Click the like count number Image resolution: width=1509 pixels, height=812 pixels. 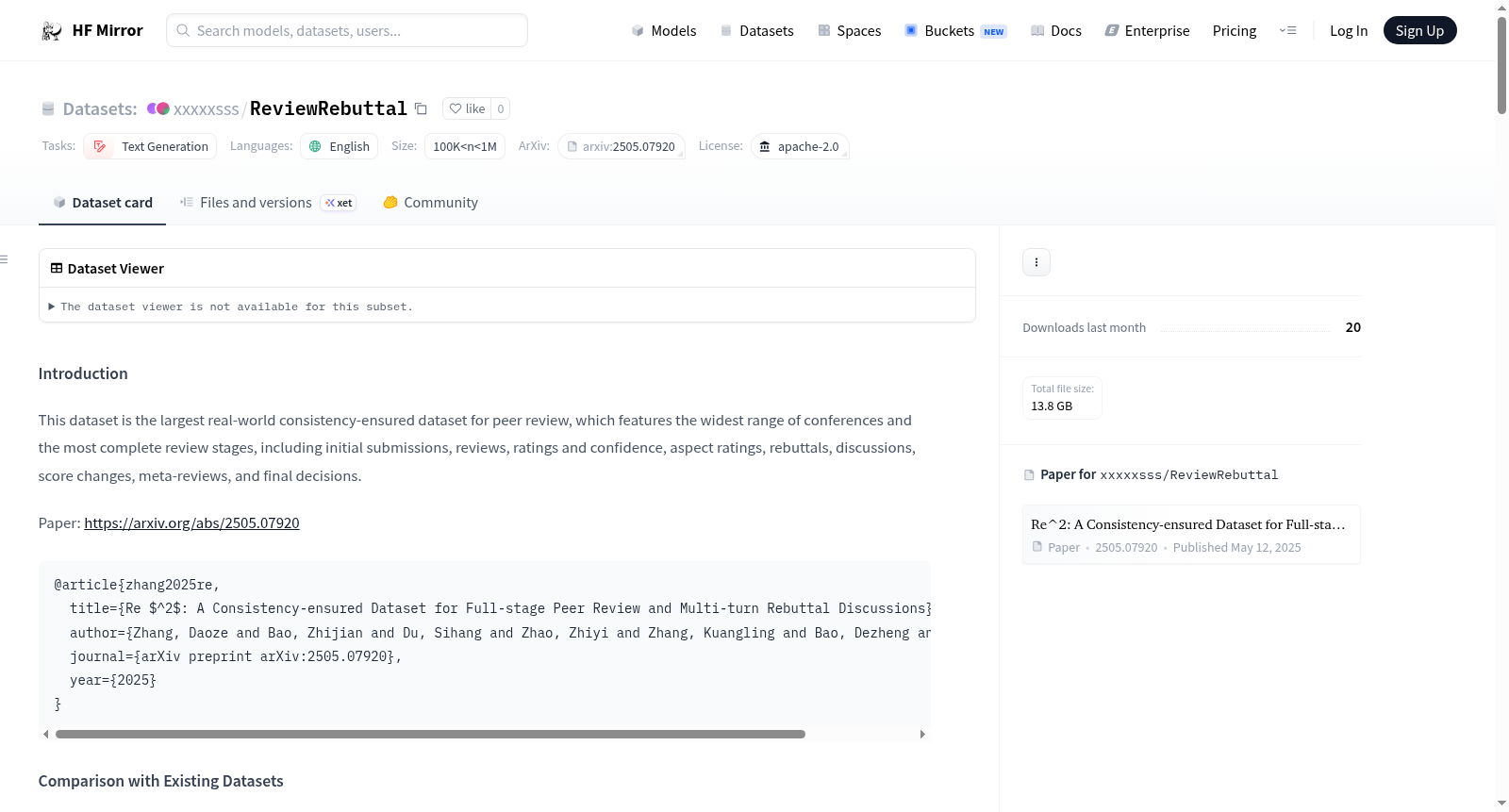501,109
